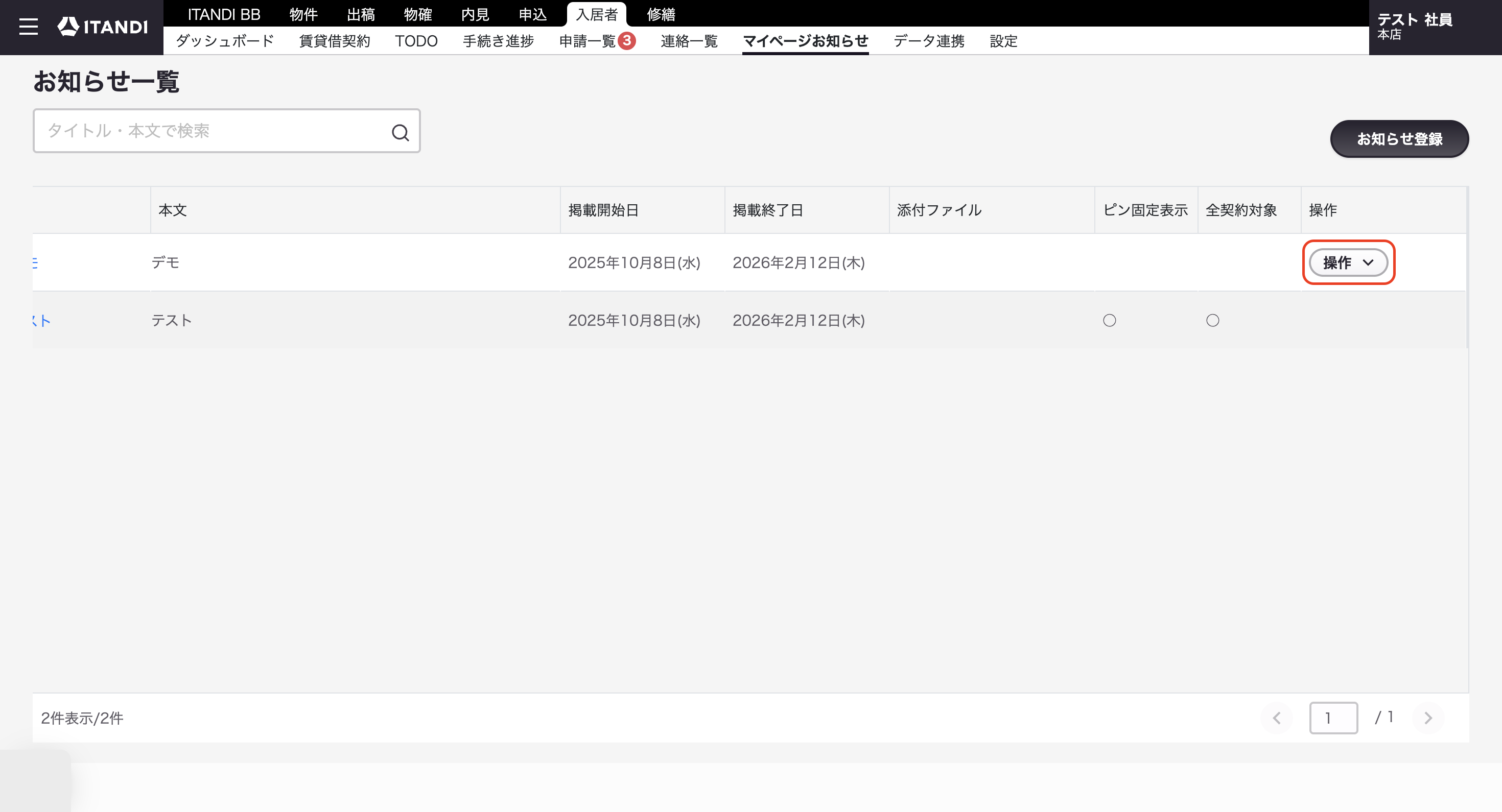
Task: Click the 全契約対象 circle in テスト row
Action: [1213, 320]
